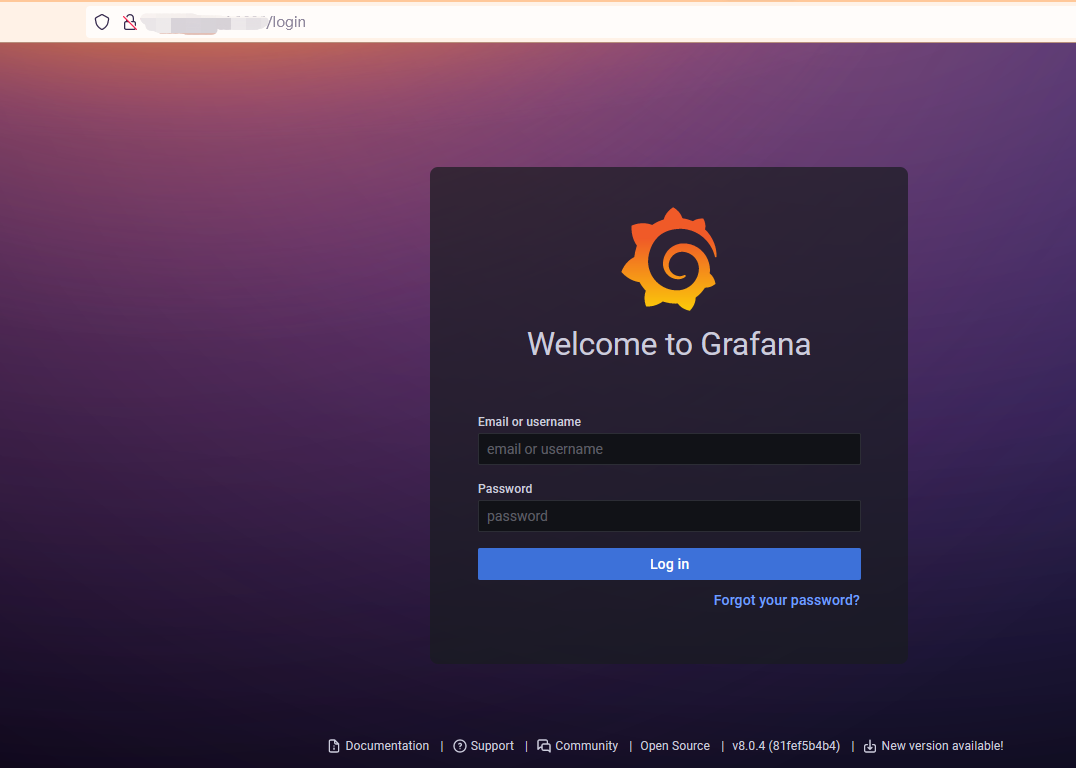Click the Log in button
The width and height of the screenshot is (1076, 768).
(669, 564)
